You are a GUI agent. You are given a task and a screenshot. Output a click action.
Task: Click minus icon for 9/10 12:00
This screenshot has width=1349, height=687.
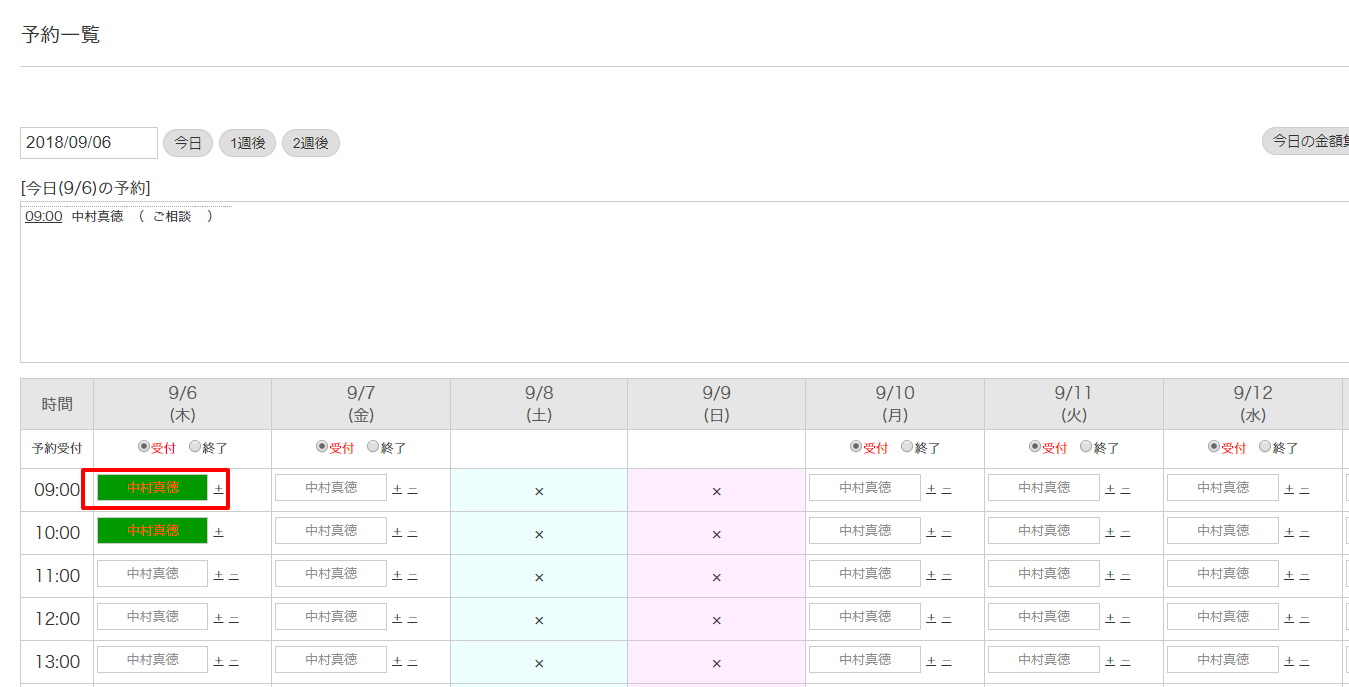[x=947, y=619]
